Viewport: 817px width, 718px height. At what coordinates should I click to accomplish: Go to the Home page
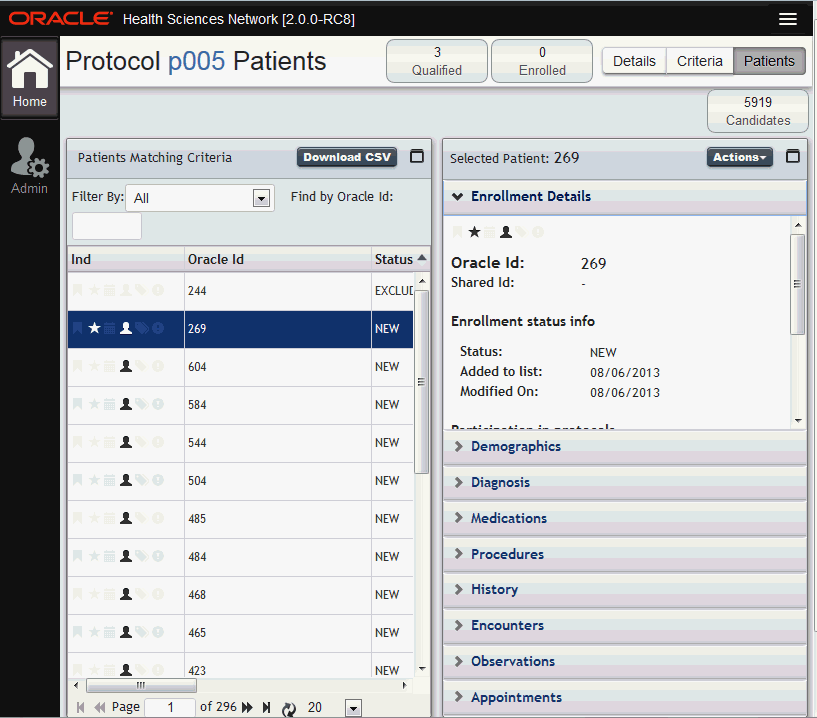click(x=30, y=78)
